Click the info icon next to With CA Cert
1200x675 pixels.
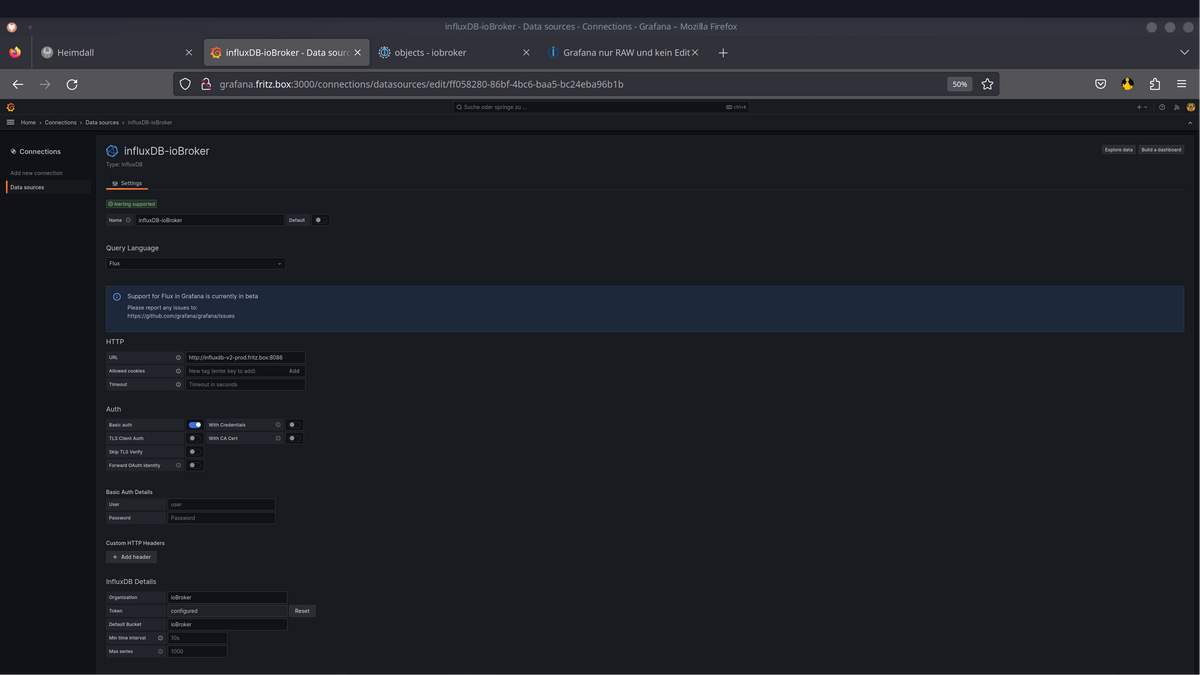(278, 438)
